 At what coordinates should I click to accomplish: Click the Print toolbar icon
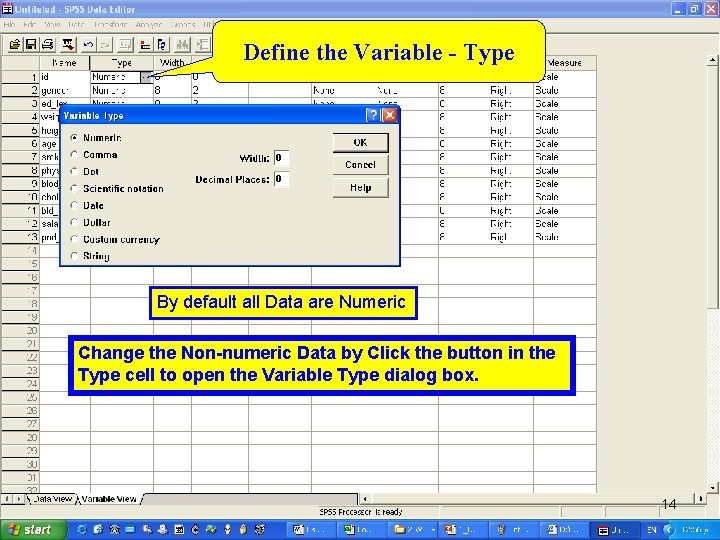[x=47, y=45]
